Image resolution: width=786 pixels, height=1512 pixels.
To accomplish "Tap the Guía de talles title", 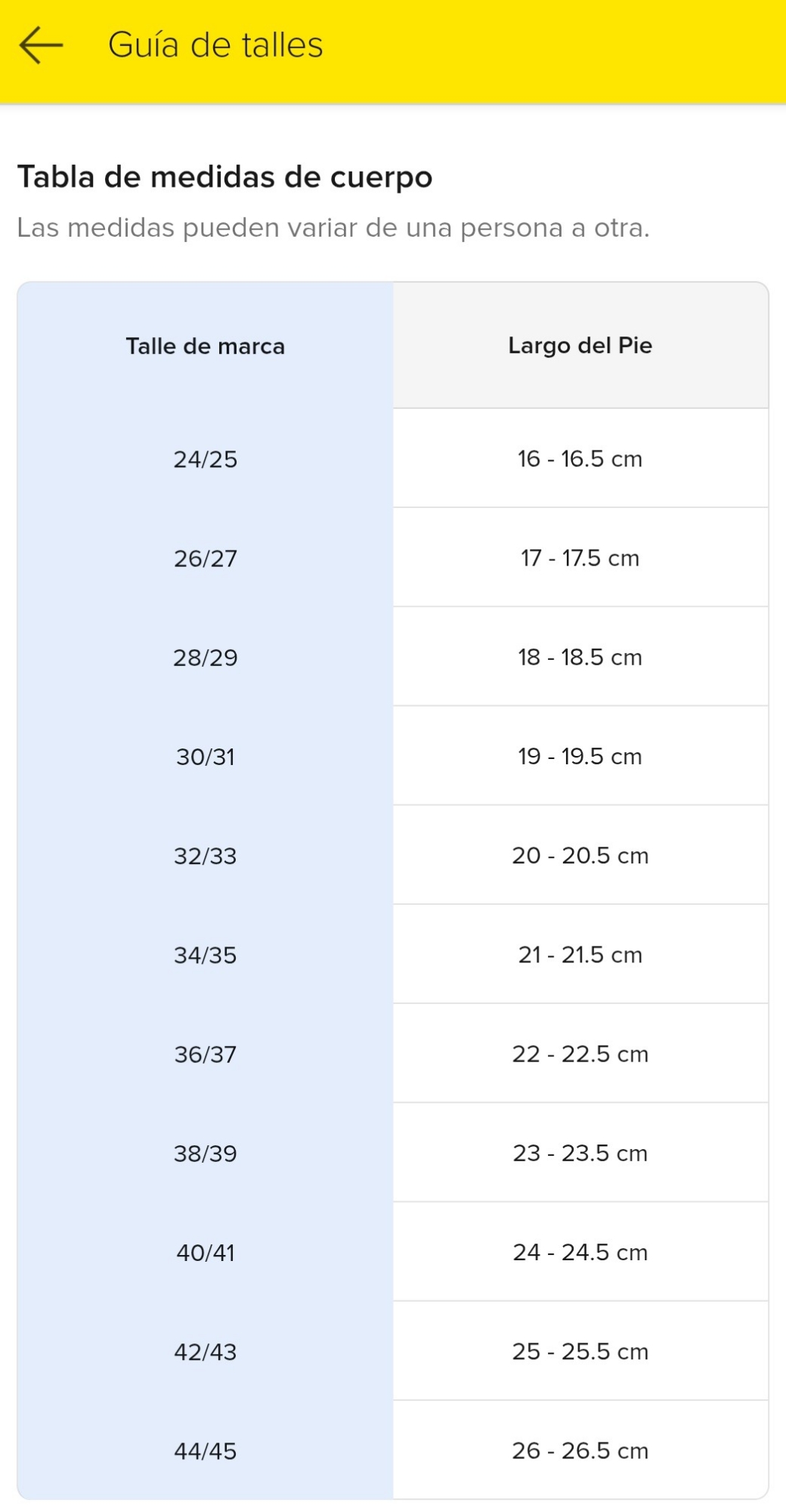I will tap(215, 45).
